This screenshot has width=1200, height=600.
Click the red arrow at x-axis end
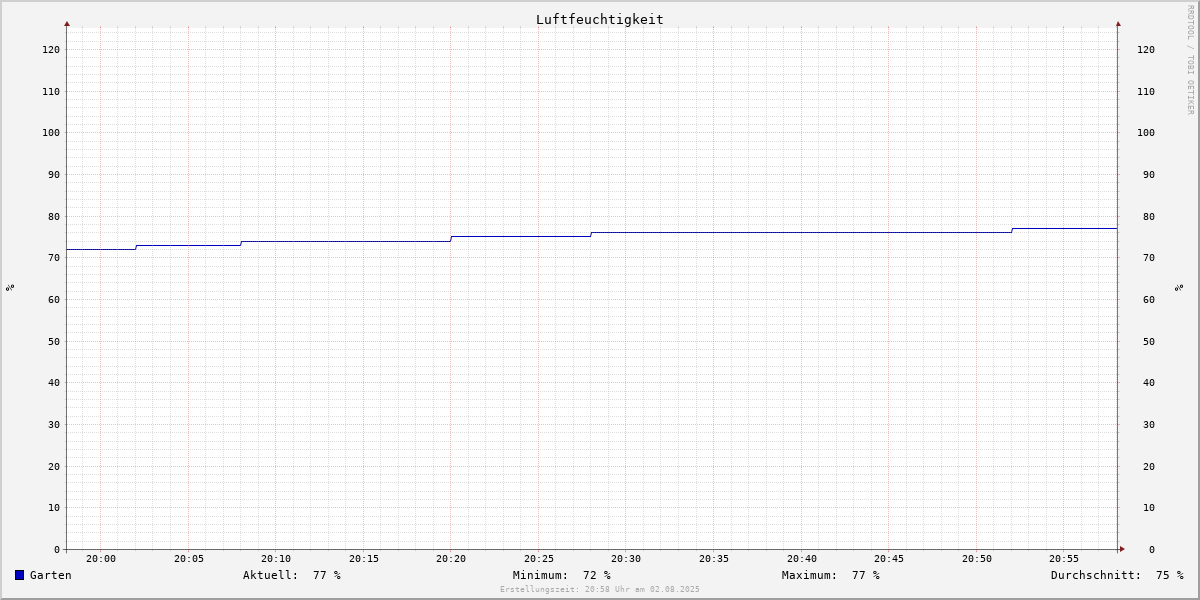tap(1122, 548)
